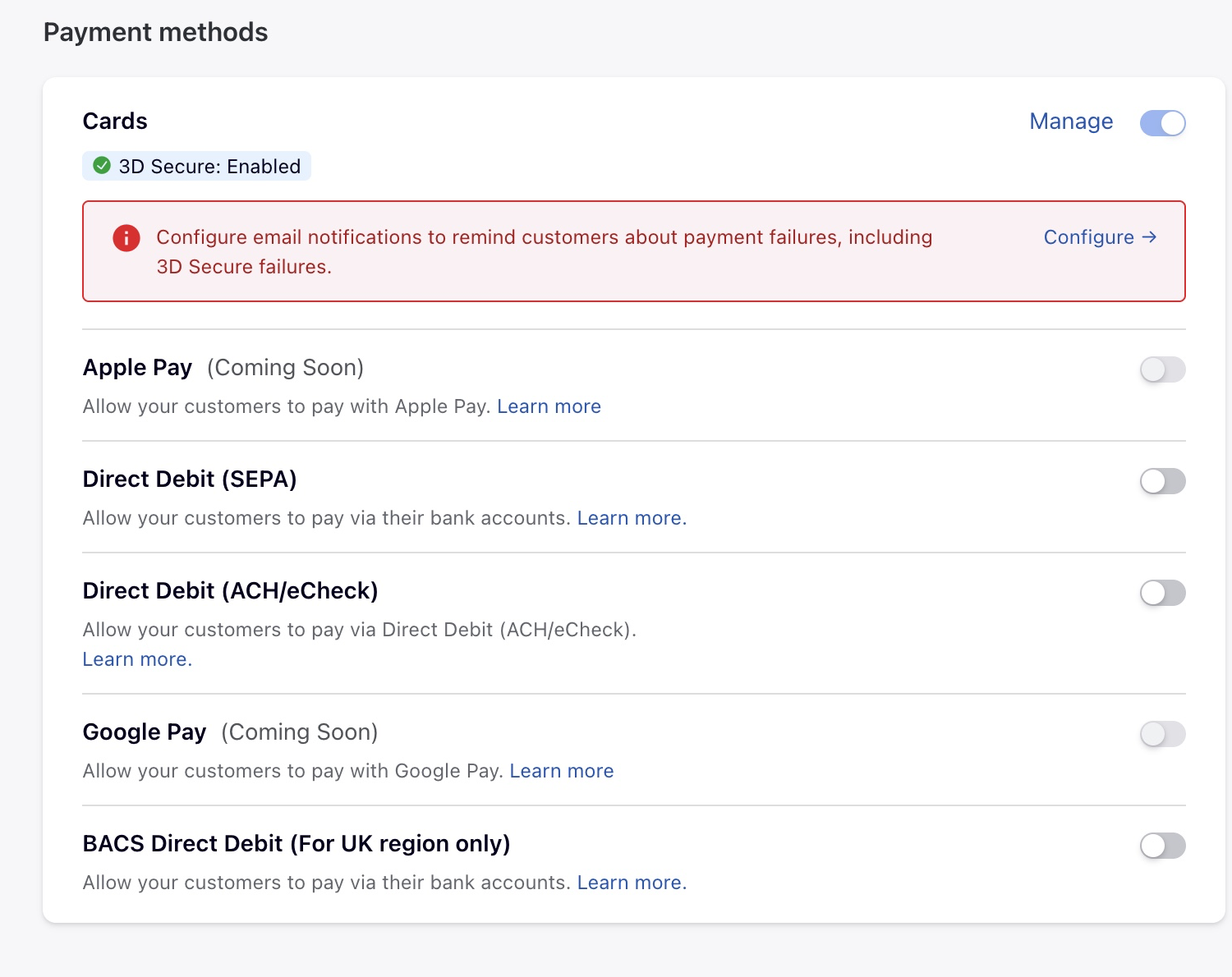Click the Coming Soon label beside Google Pay
Viewport: 1232px width, 977px height.
point(300,732)
